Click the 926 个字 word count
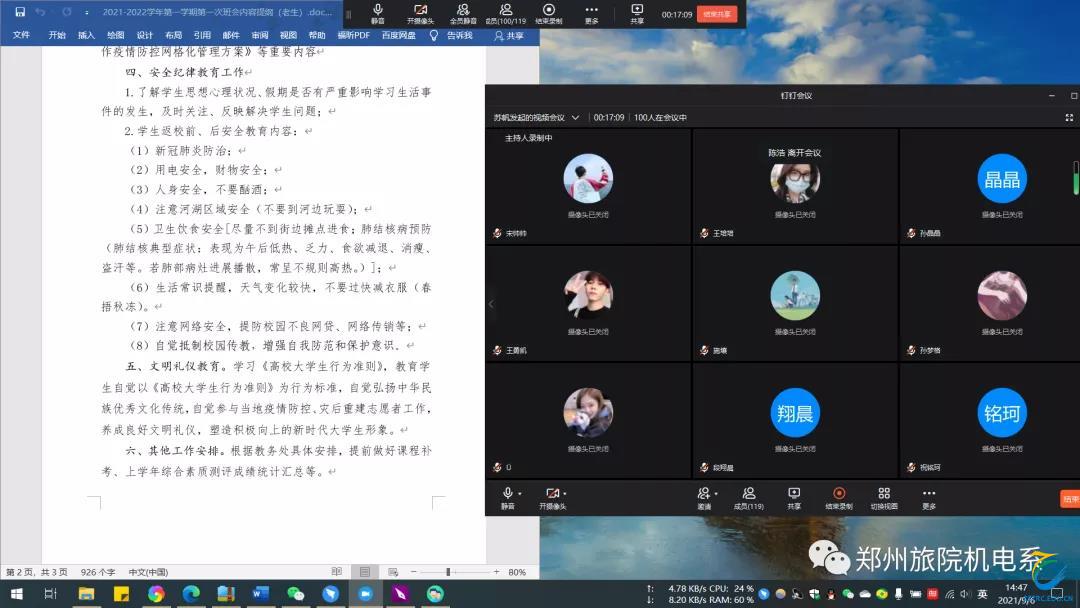This screenshot has width=1080, height=608. [x=98, y=572]
